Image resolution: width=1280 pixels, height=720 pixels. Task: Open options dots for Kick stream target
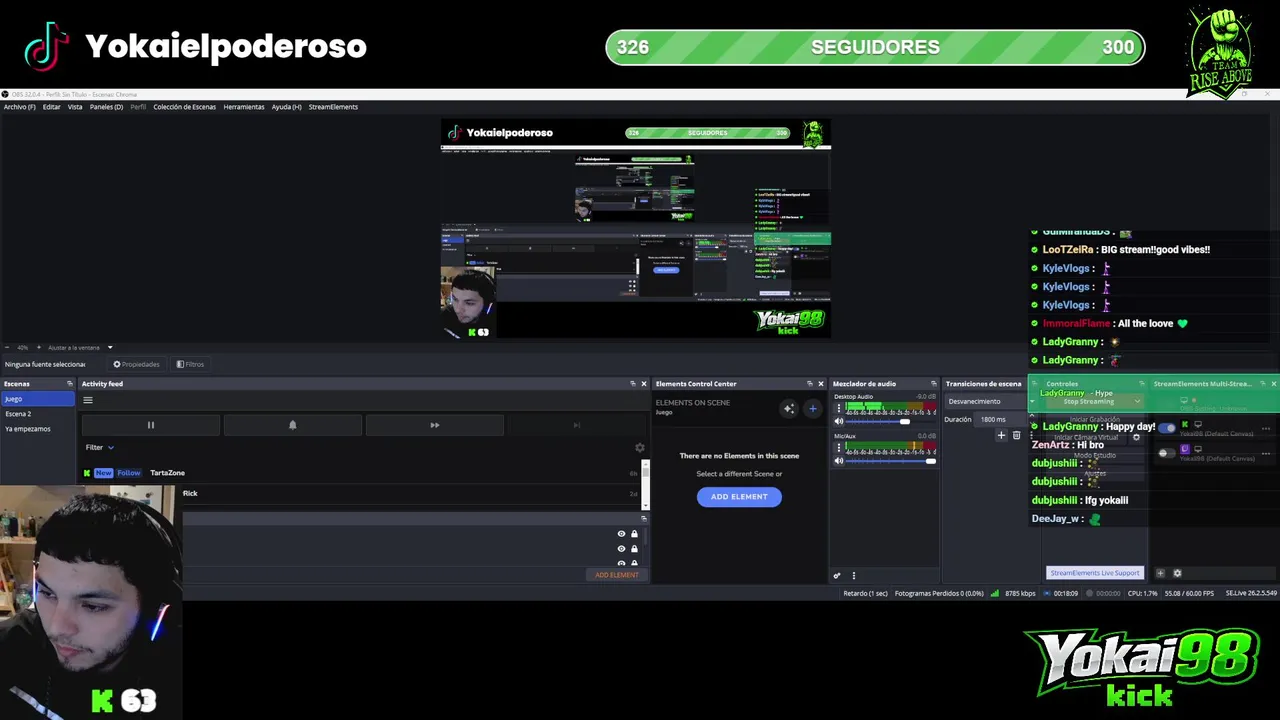tap(1266, 428)
